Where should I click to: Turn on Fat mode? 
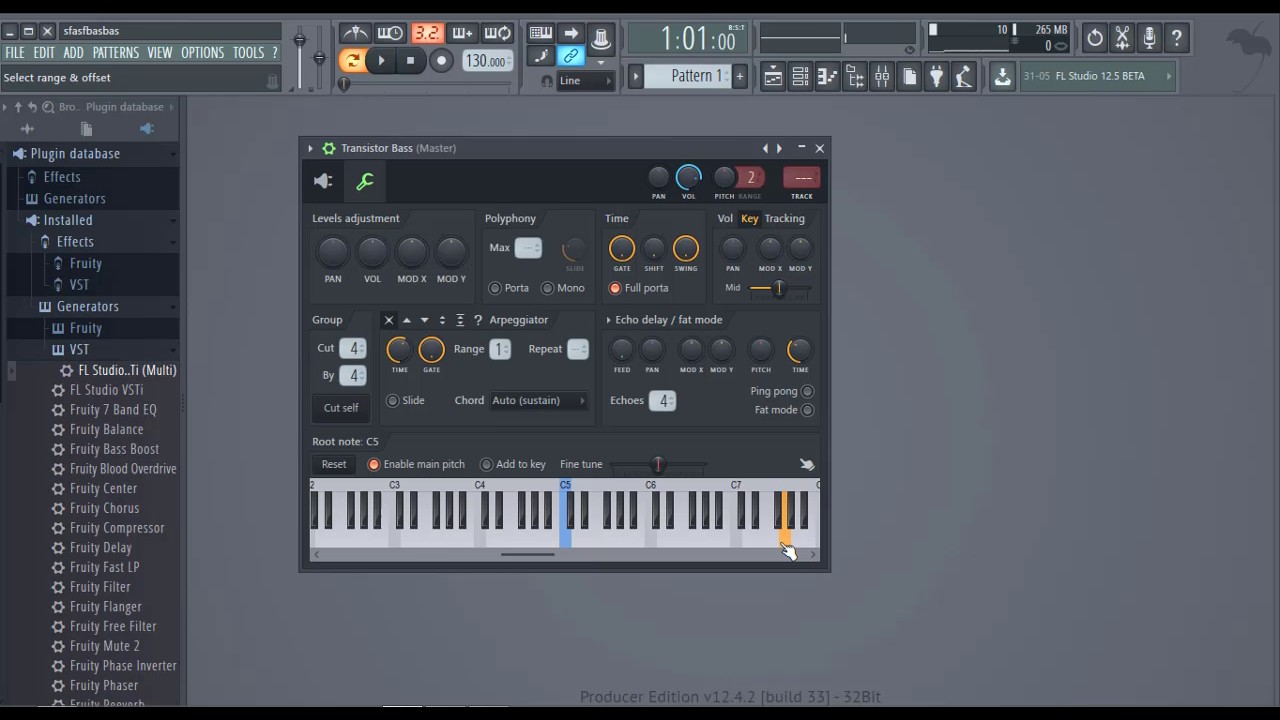[807, 410]
